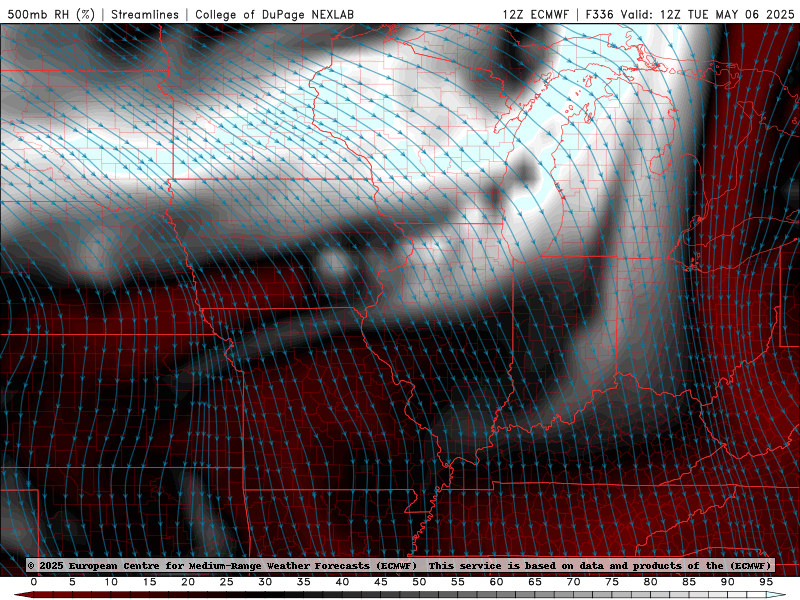Click the gray colorbar segment below 60
Image resolution: width=800 pixels, height=600 pixels.
(487, 595)
